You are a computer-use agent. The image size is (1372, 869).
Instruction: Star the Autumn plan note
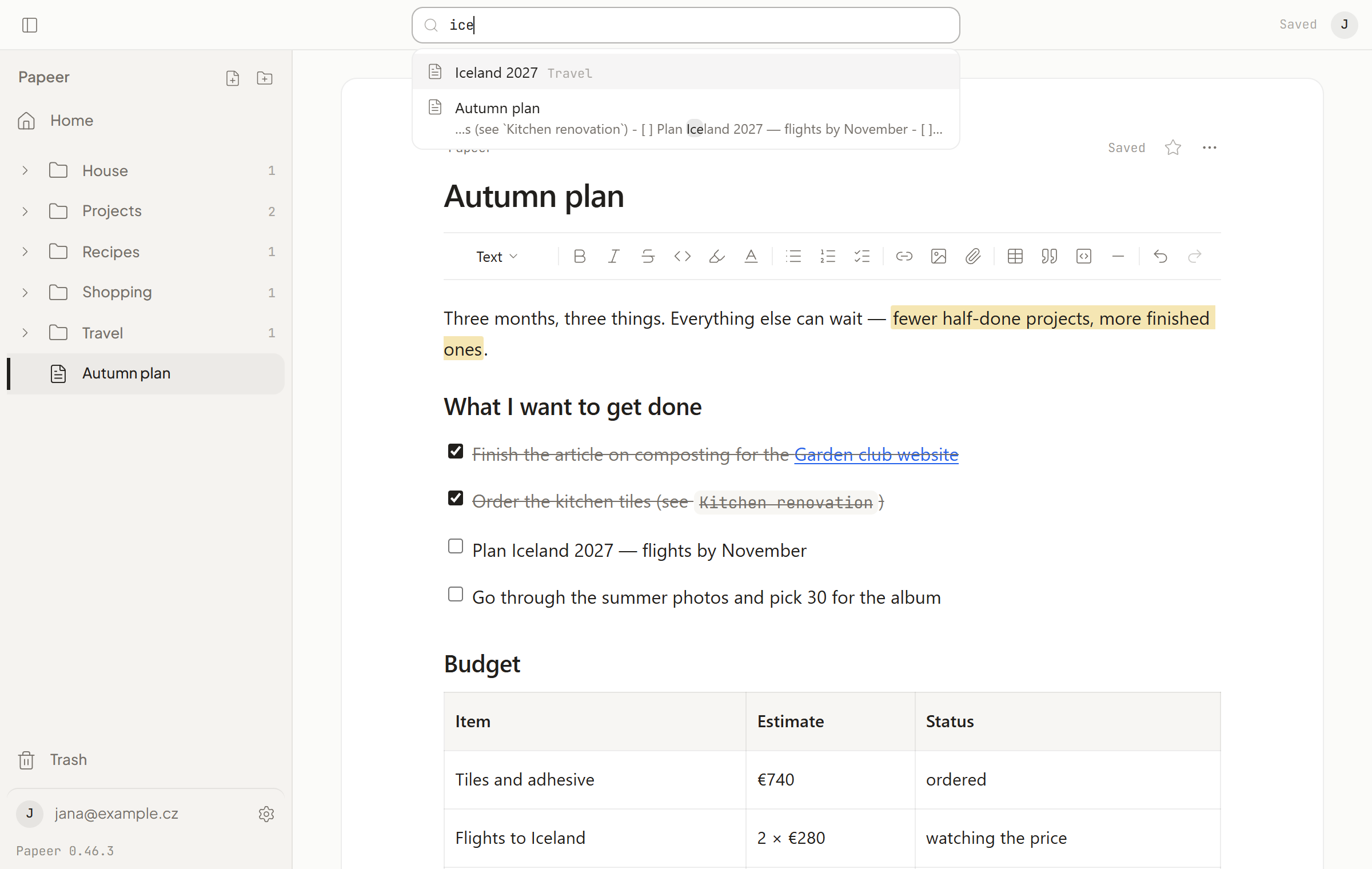click(x=1173, y=148)
